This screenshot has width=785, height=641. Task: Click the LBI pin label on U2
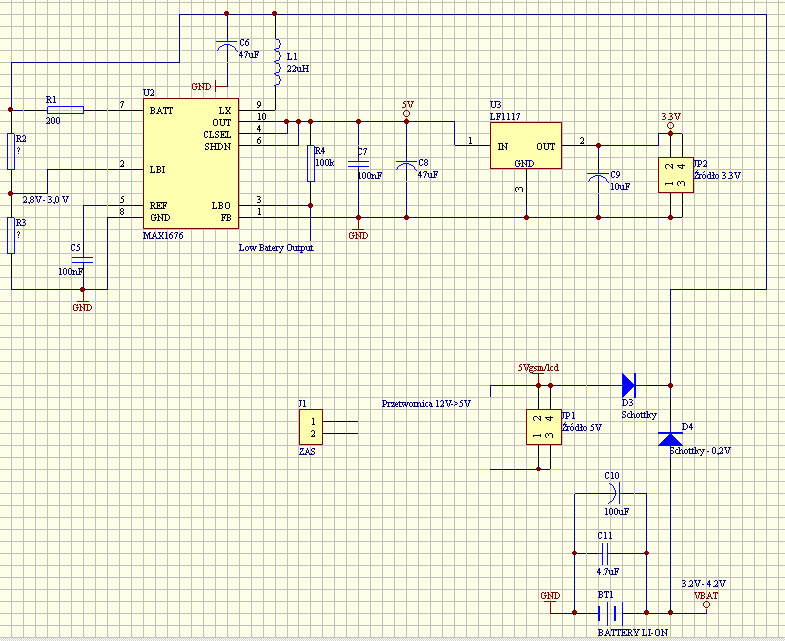[x=157, y=170]
